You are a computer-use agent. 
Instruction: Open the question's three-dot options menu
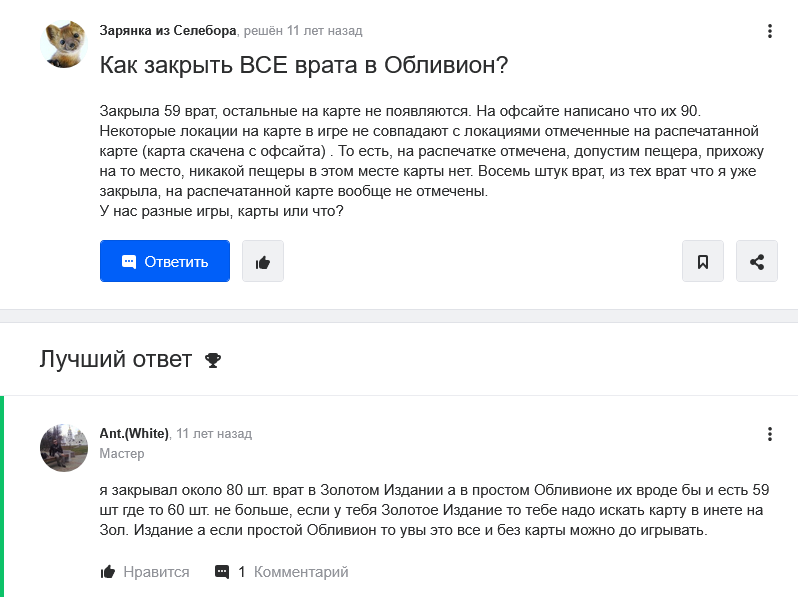pyautogui.click(x=770, y=31)
